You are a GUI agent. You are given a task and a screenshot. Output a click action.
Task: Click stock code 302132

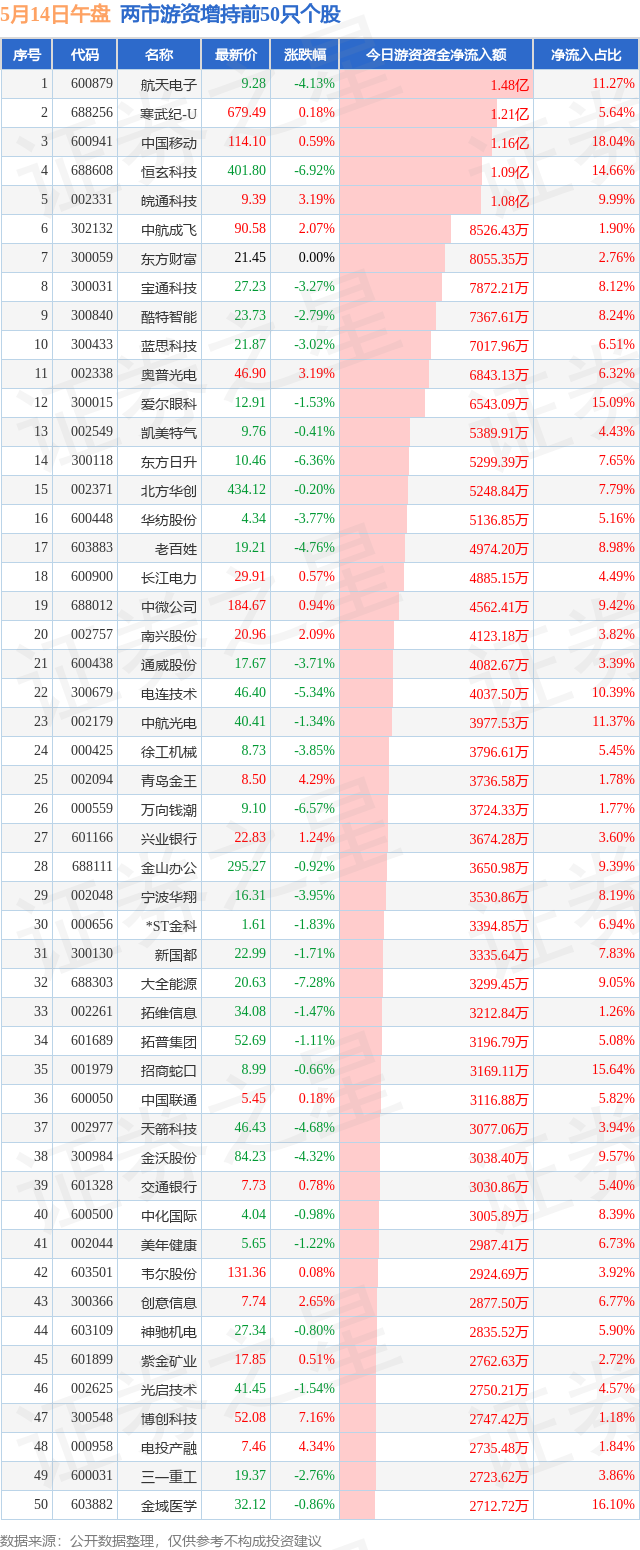click(92, 229)
